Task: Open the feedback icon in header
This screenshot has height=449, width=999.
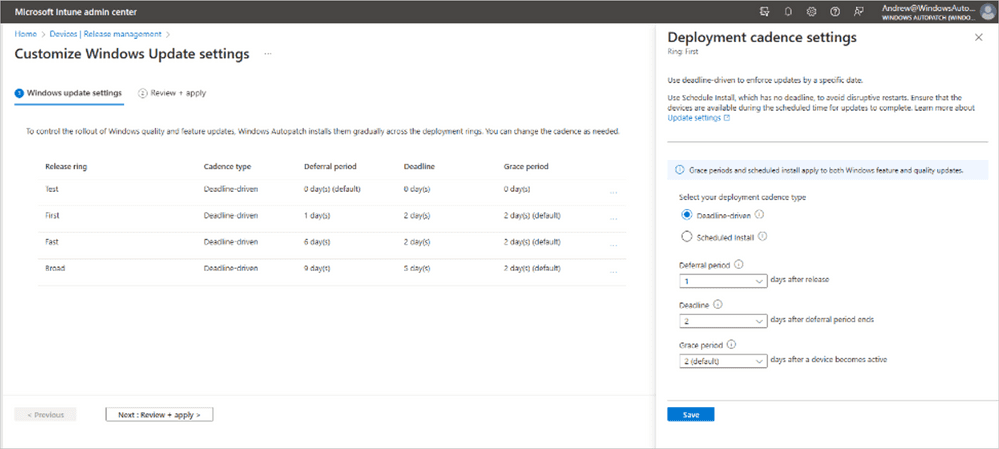Action: coord(857,12)
